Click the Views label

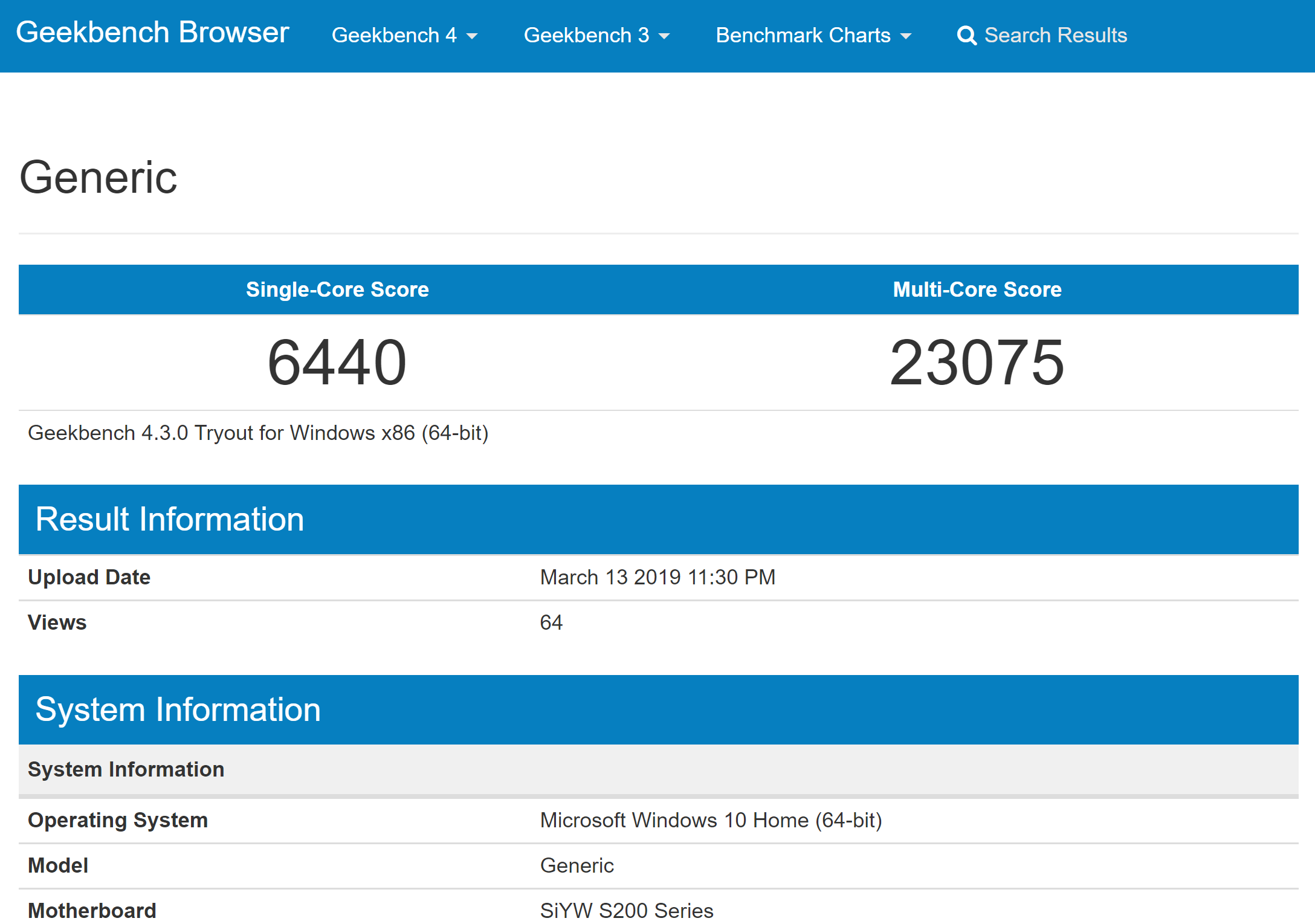57,622
